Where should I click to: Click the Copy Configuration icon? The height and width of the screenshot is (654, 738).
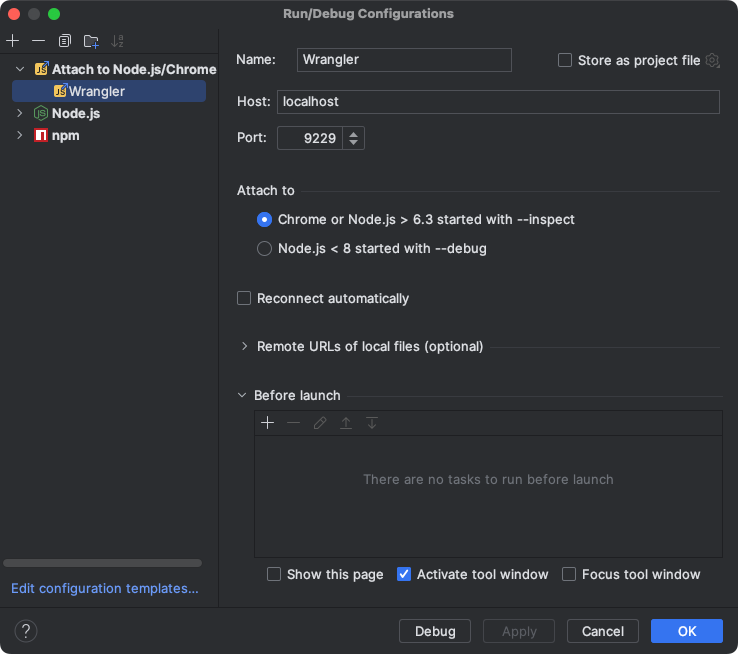click(65, 41)
